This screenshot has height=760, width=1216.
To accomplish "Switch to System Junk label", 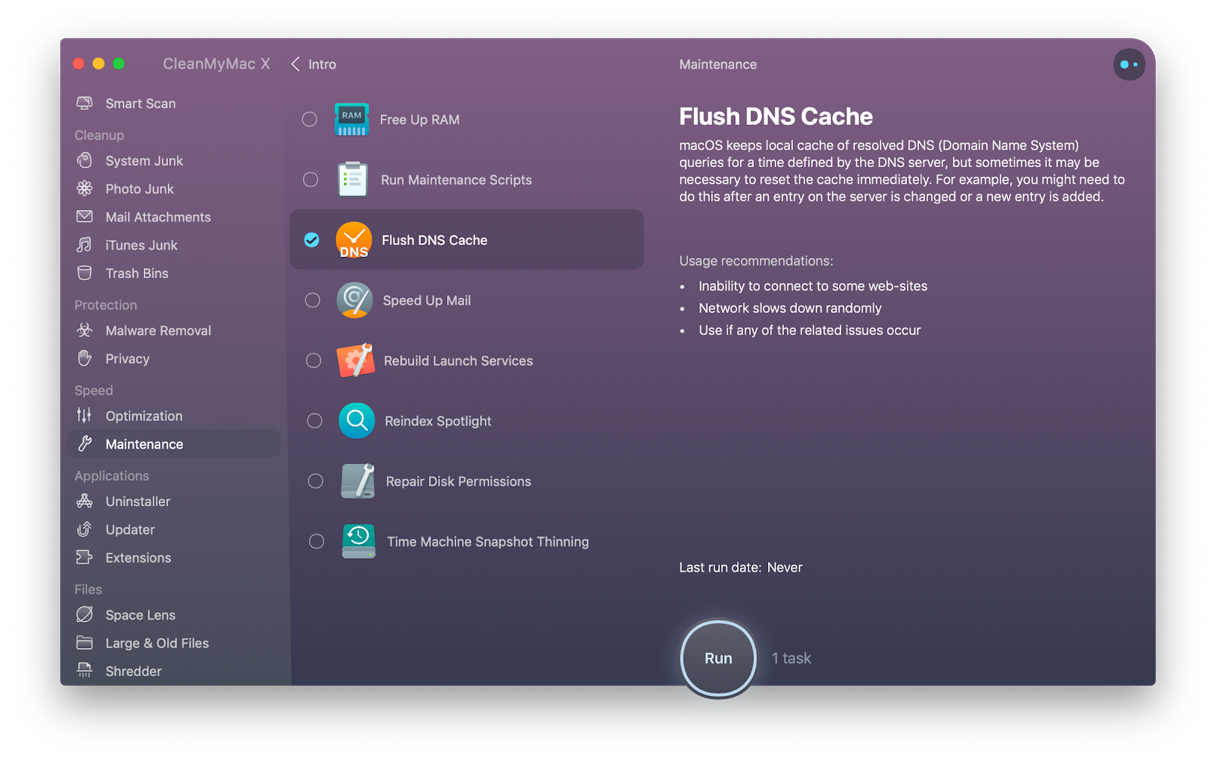I will click(x=144, y=160).
